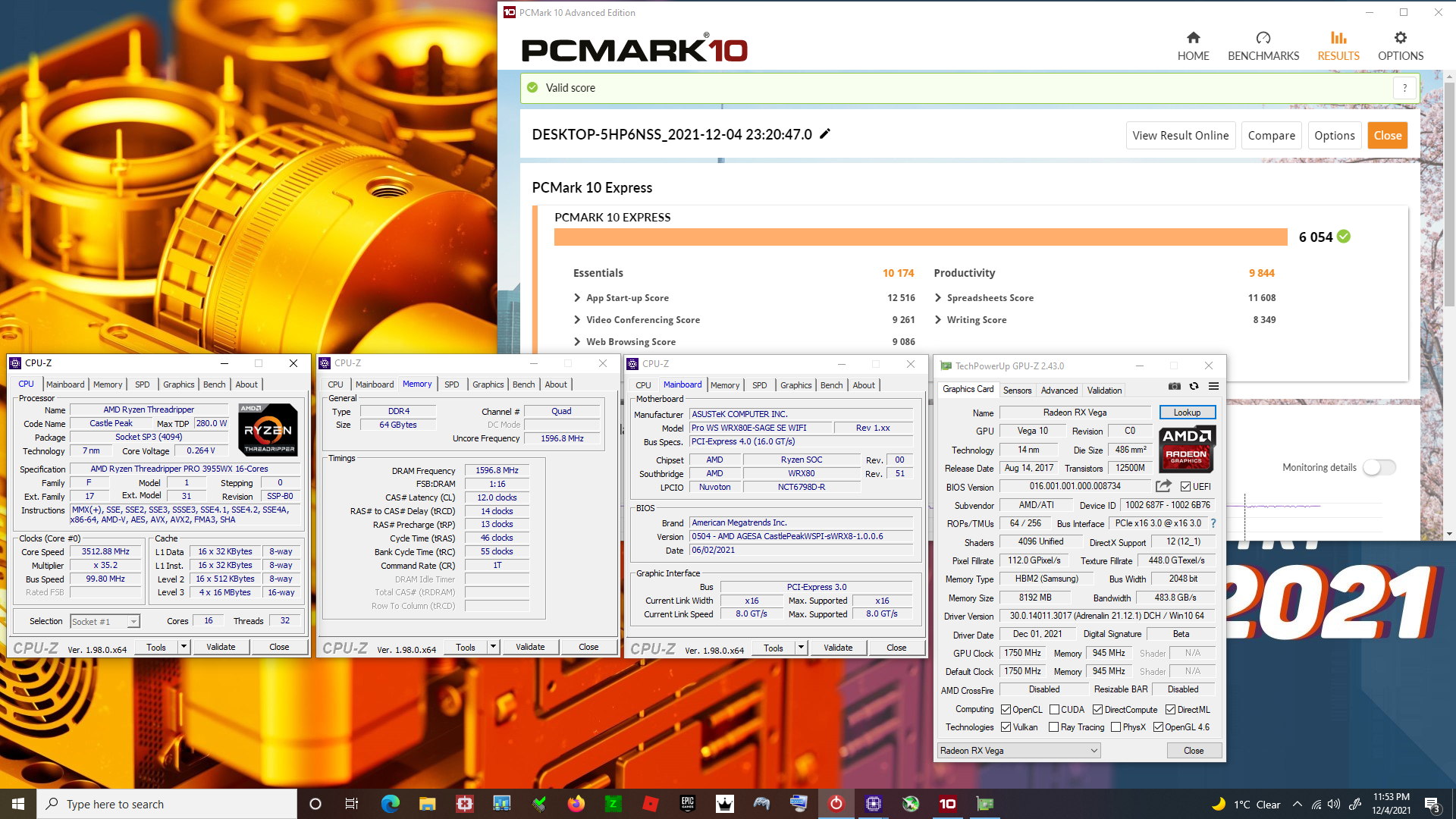
Task: Open Firefox from taskbar
Action: [576, 804]
